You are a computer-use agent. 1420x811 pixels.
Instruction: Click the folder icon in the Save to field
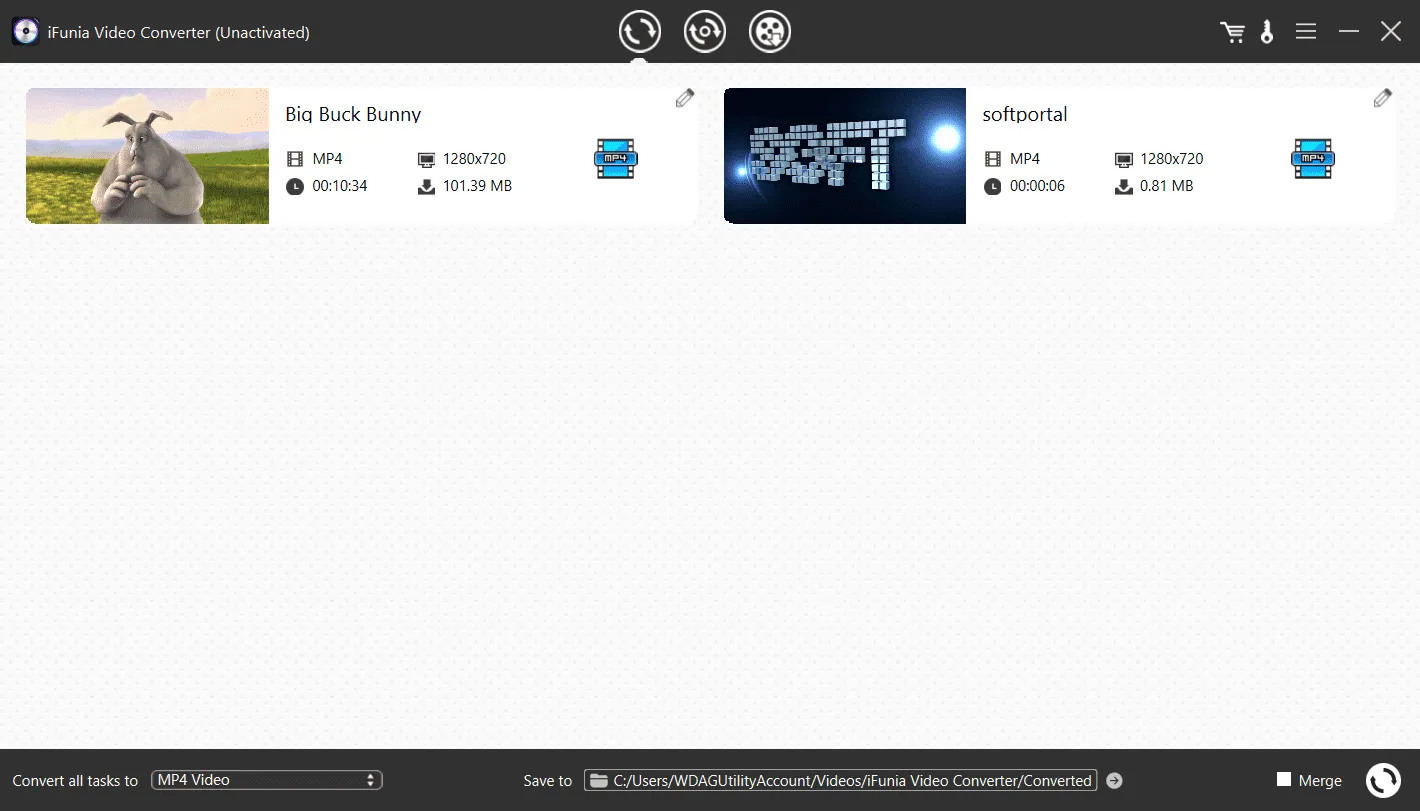(598, 780)
